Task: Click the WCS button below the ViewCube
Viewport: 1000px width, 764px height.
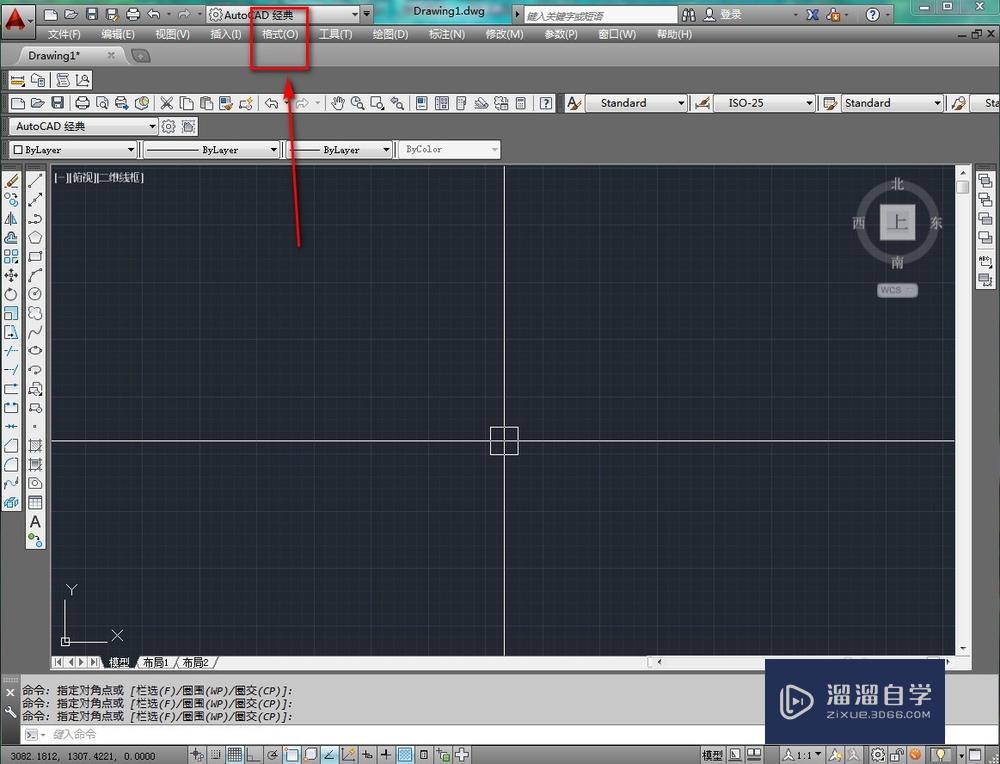Action: [897, 290]
